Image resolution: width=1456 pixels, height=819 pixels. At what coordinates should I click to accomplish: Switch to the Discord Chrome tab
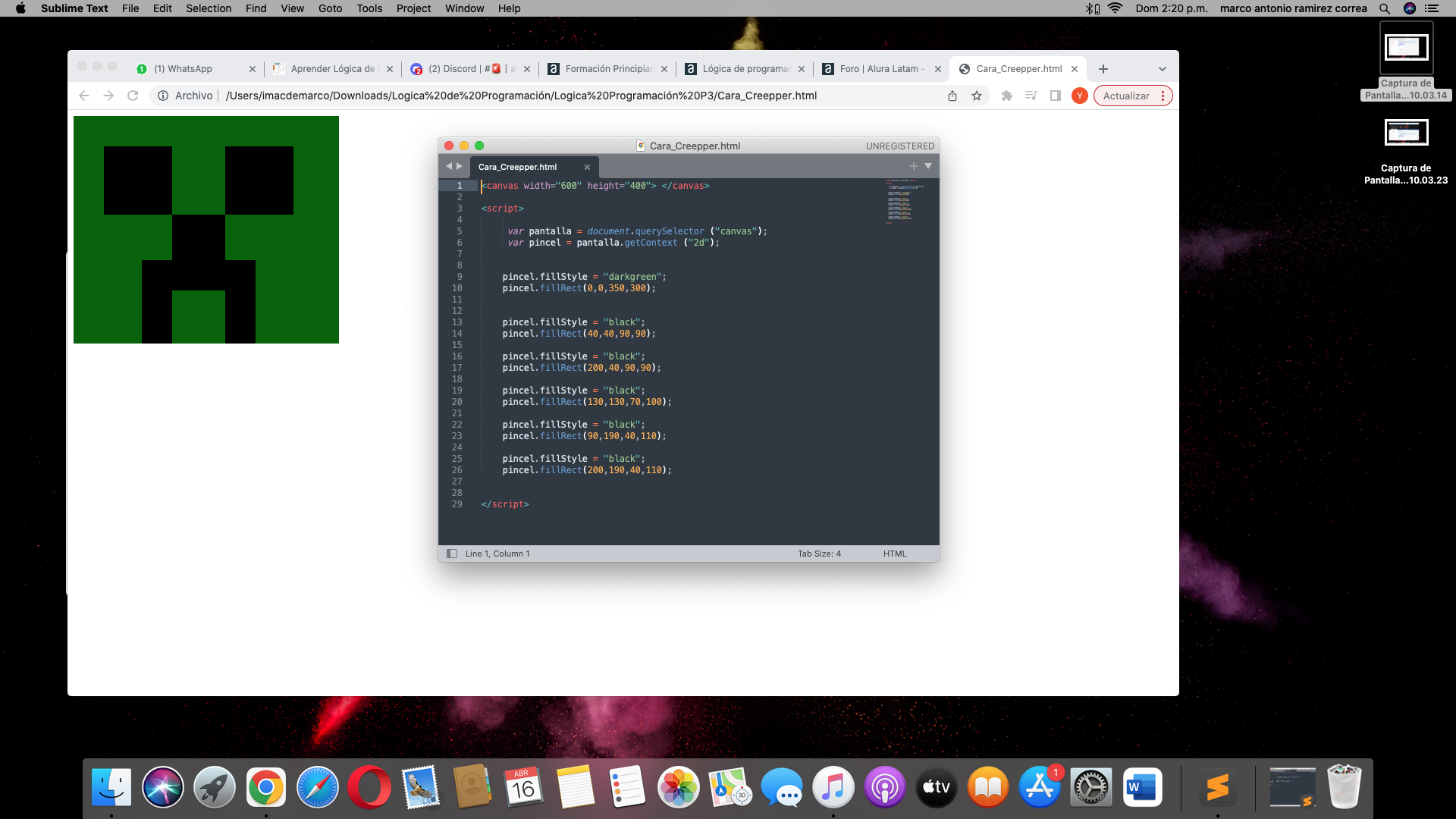(x=470, y=69)
